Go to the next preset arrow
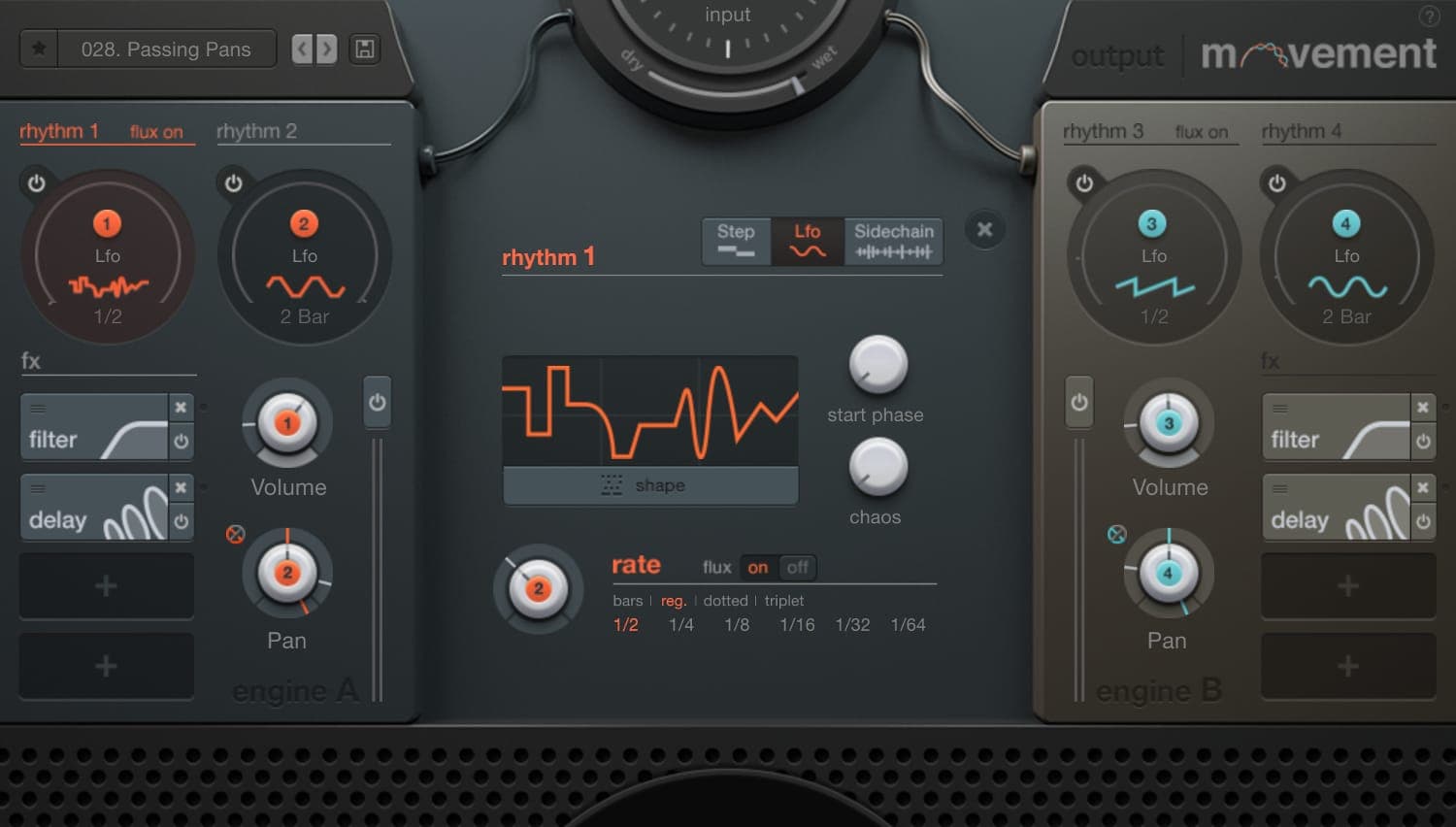1456x827 pixels. pos(326,49)
